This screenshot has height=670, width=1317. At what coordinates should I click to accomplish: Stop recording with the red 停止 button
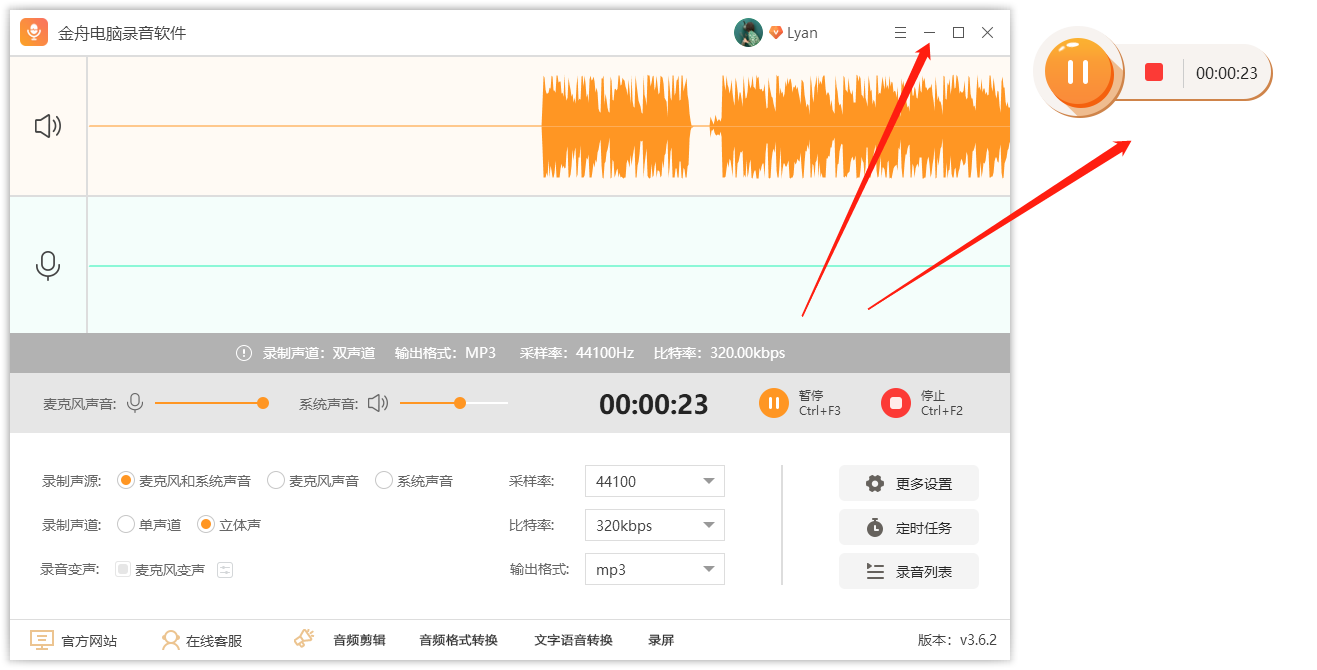coord(895,403)
